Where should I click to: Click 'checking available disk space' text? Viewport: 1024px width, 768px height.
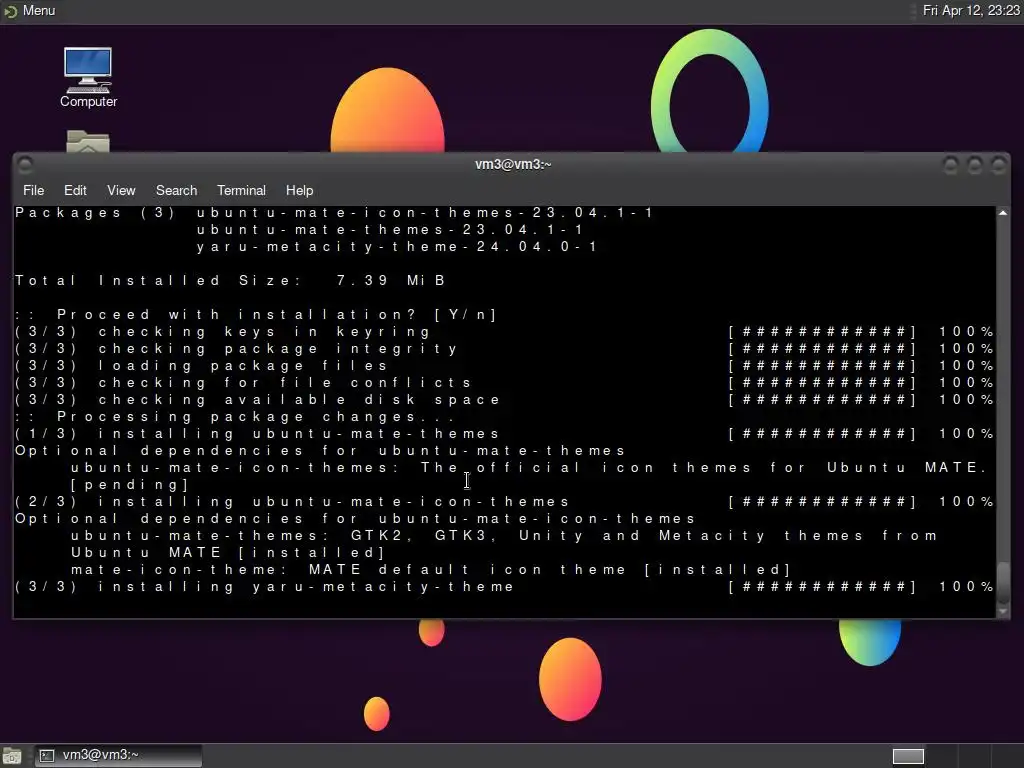click(x=298, y=400)
